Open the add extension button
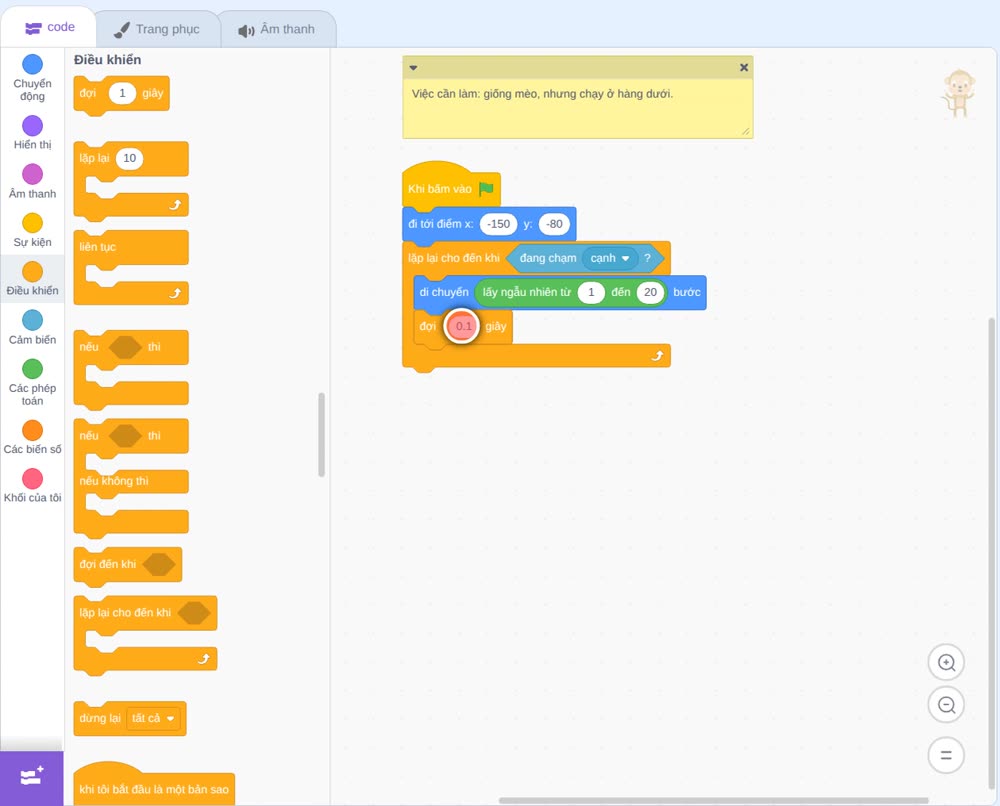The width and height of the screenshot is (1000, 806). [x=32, y=777]
